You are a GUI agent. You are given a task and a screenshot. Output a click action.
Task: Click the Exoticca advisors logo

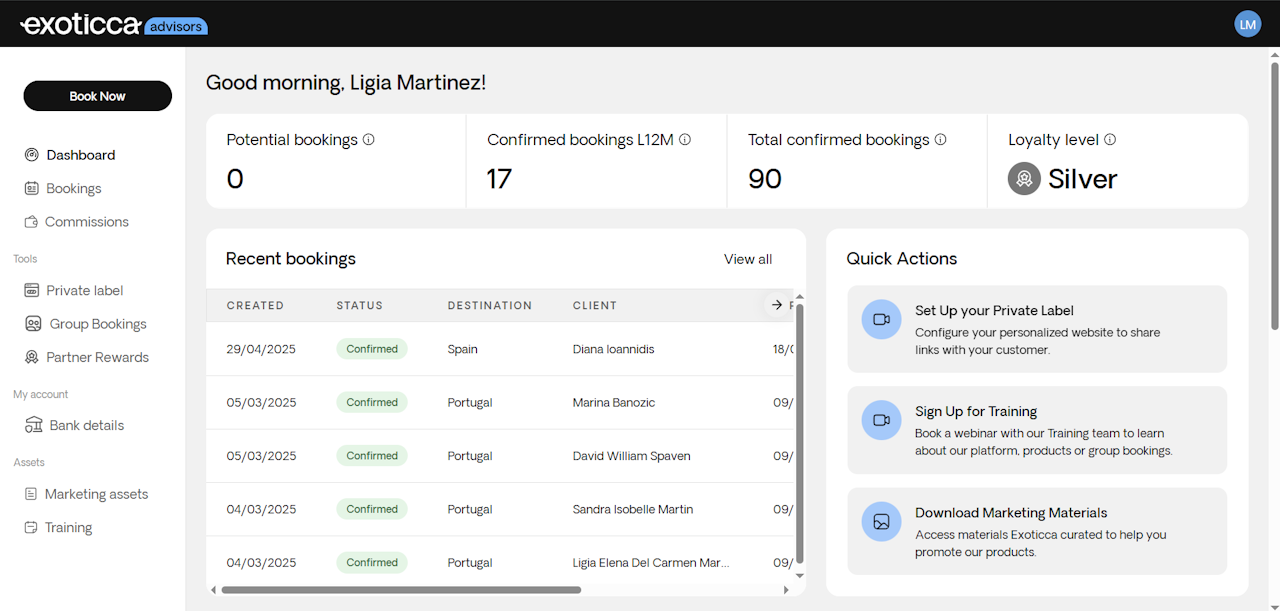point(113,25)
